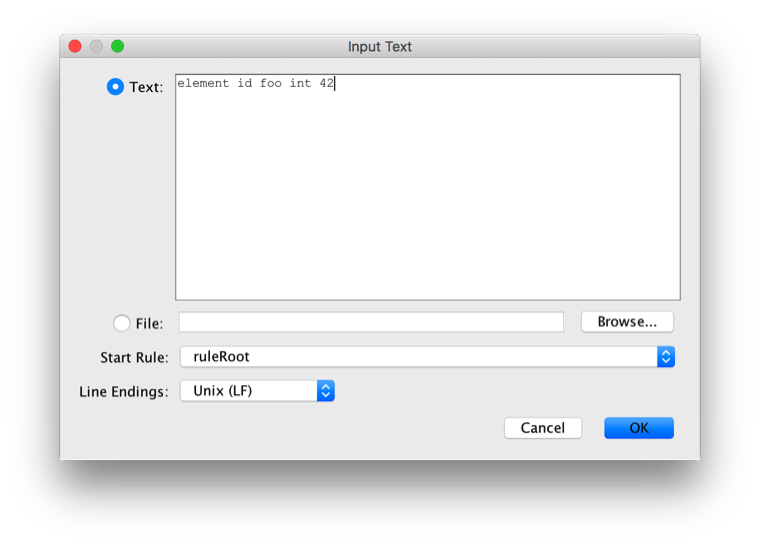760x547 pixels.
Task: Select the File radio button
Action: pyautogui.click(x=122, y=323)
